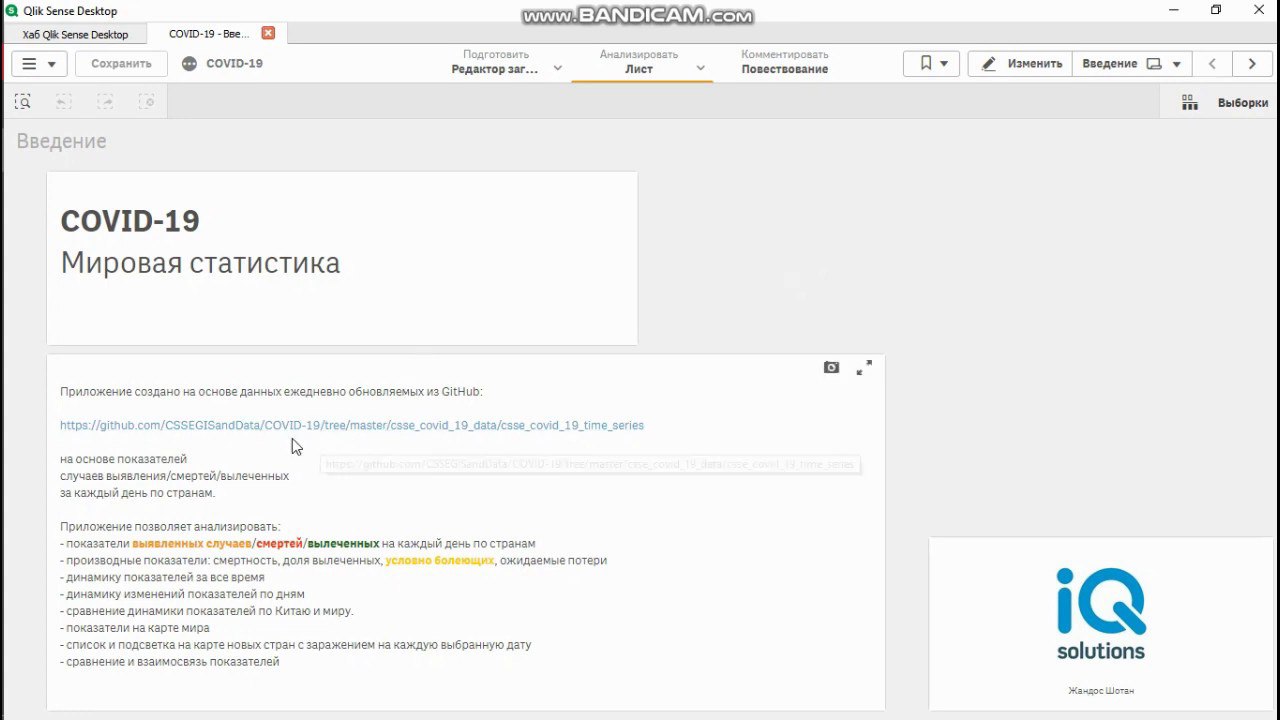The height and width of the screenshot is (720, 1280).
Task: Open the Анализировать Лист tab
Action: (x=639, y=62)
